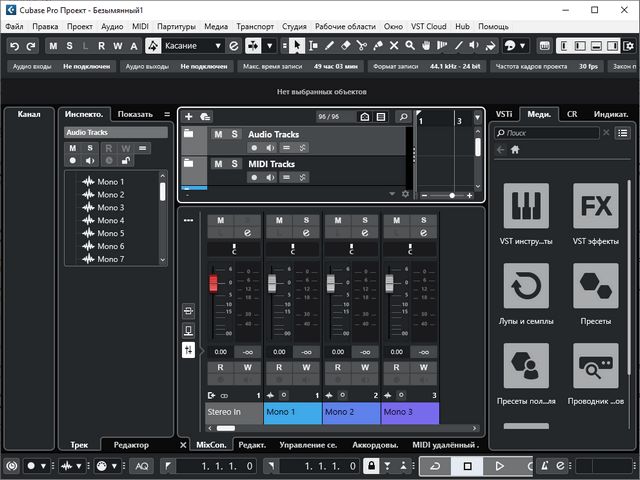640x480 pixels.
Task: Solo the MIDI Tracks folder
Action: [x=234, y=164]
